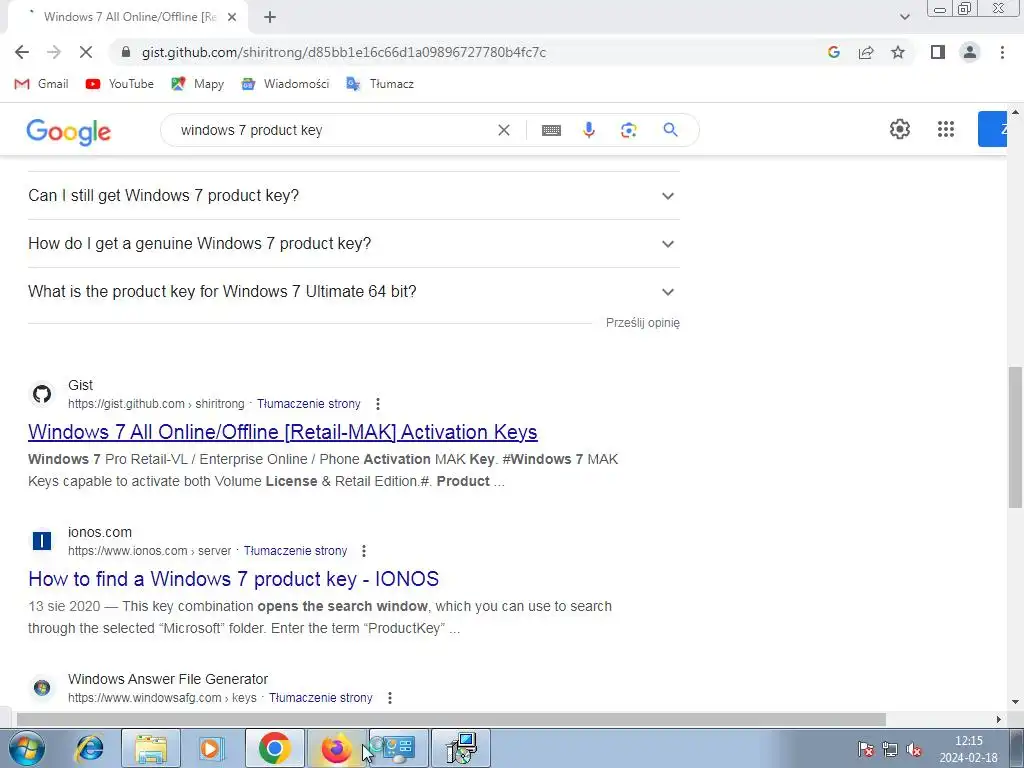This screenshot has width=1024, height=768.
Task: Open Windows Media Player from taskbar
Action: (x=211, y=748)
